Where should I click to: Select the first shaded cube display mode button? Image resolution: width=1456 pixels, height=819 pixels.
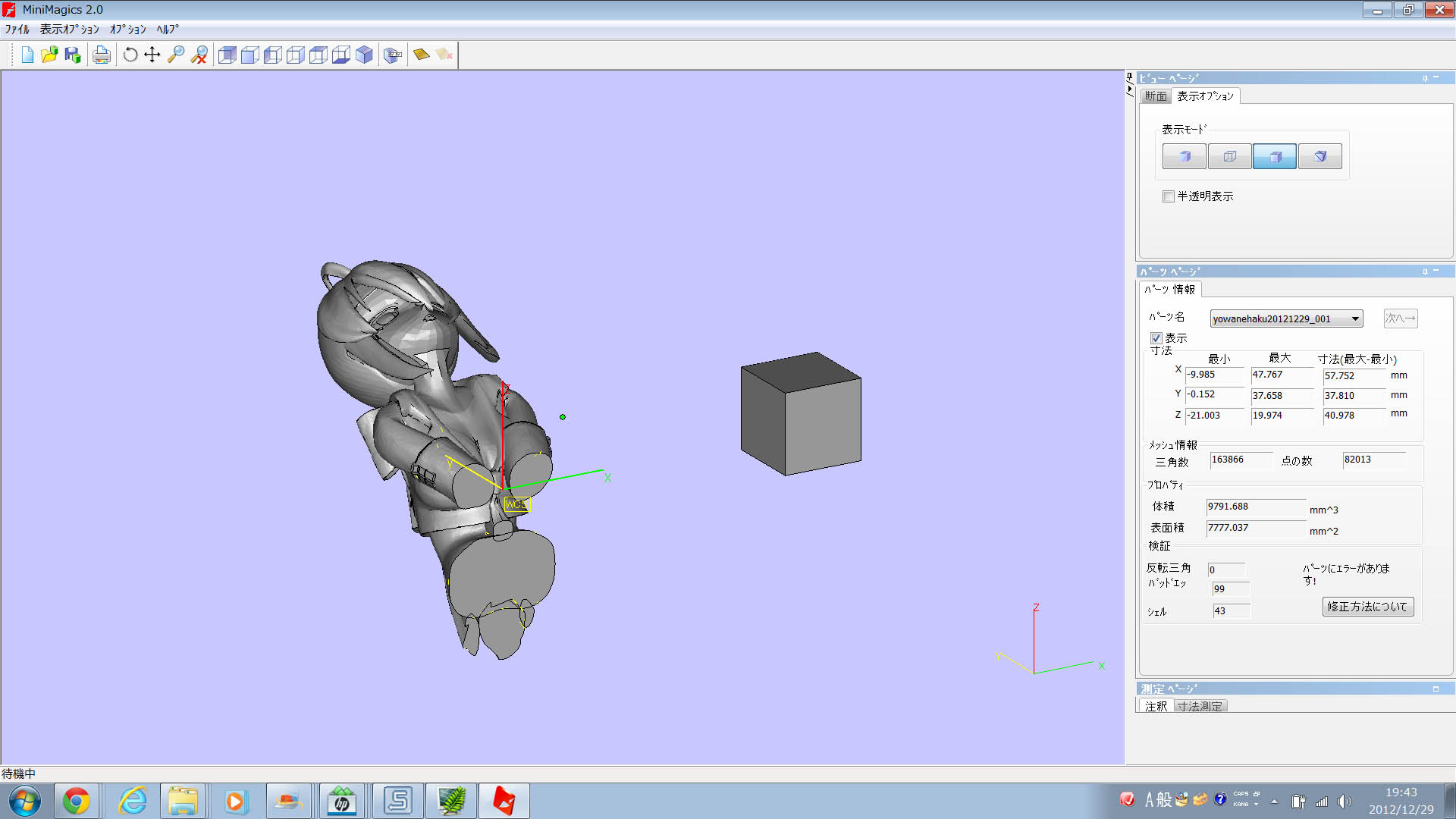point(1185,156)
